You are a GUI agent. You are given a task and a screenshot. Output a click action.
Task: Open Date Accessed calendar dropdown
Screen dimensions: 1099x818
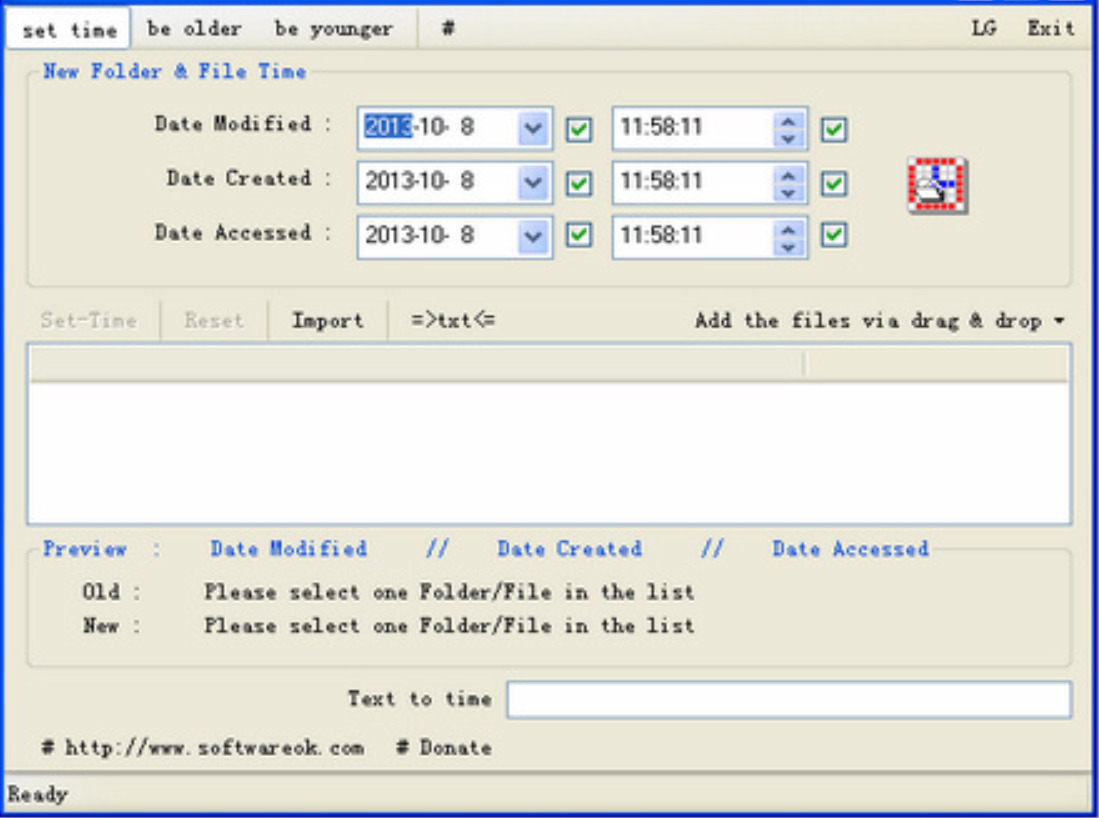click(533, 237)
